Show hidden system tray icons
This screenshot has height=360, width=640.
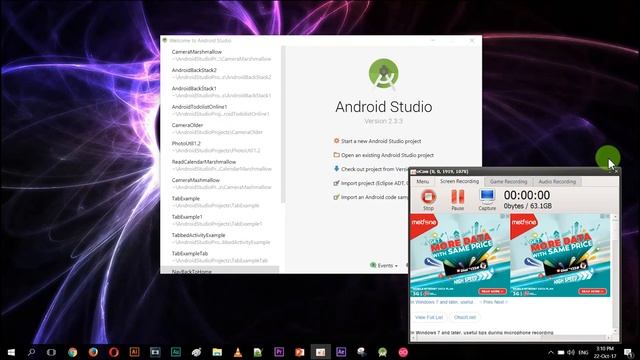tap(551, 352)
